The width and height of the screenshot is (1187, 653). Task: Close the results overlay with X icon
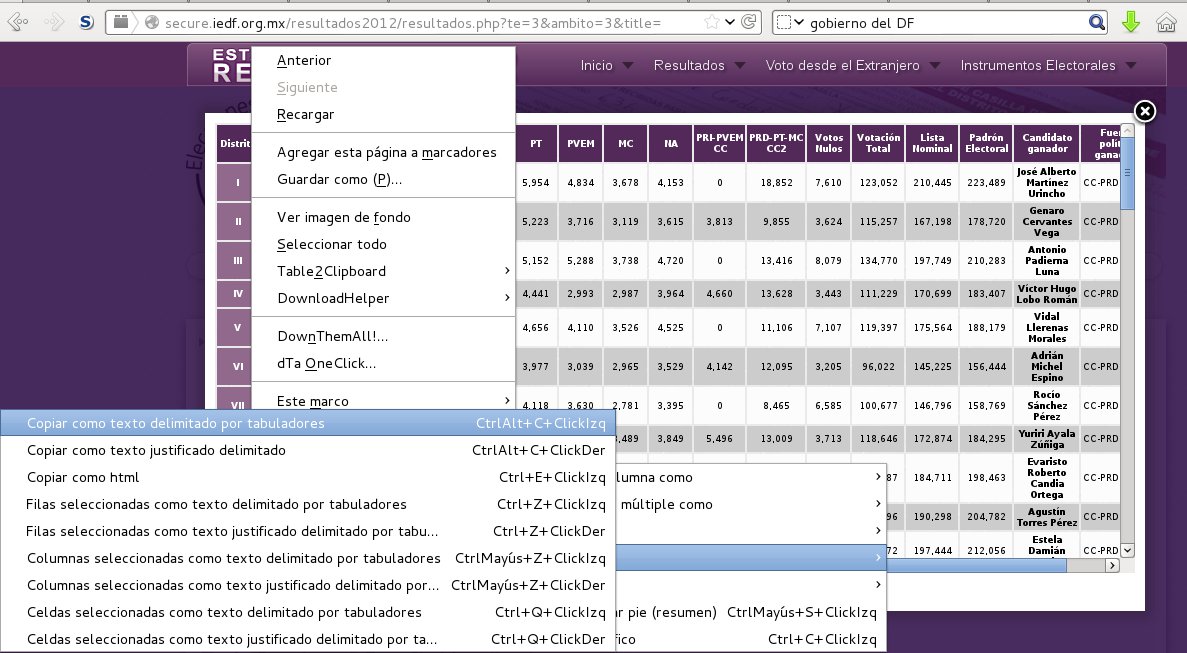click(x=1146, y=110)
